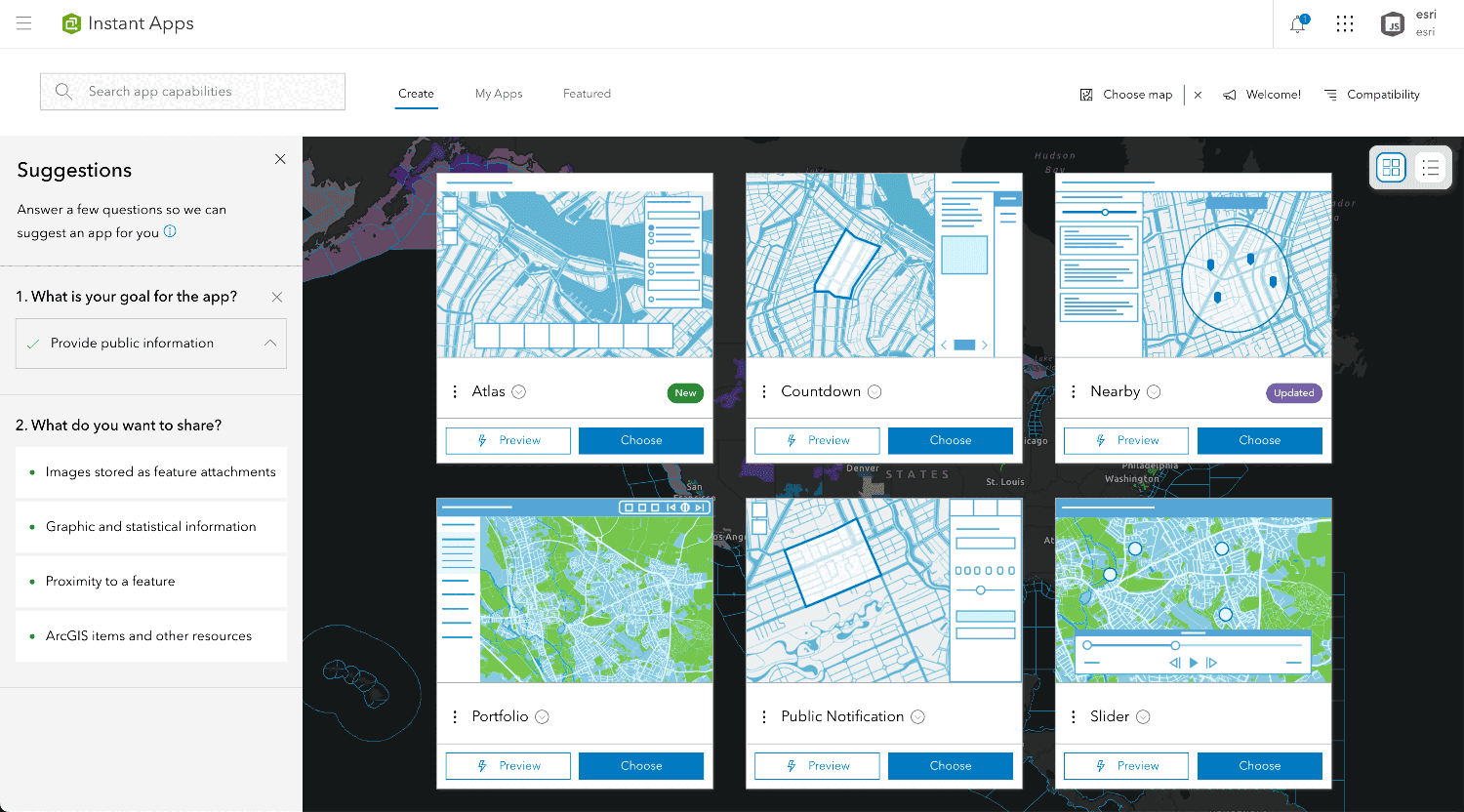Choose the Public Notification template
The image size is (1464, 812).
(x=950, y=765)
